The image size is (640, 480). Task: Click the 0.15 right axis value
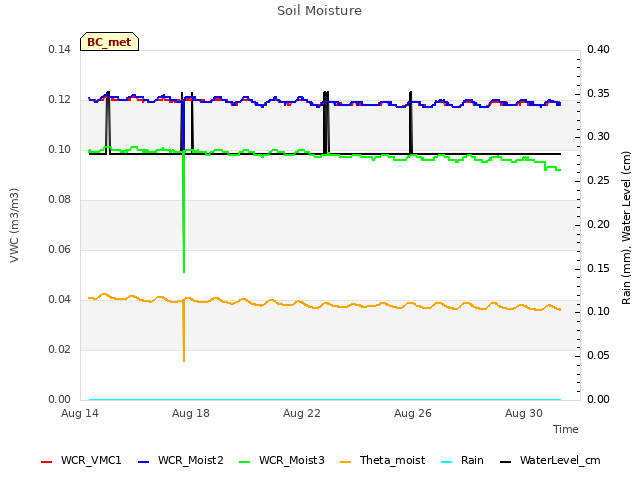598,268
